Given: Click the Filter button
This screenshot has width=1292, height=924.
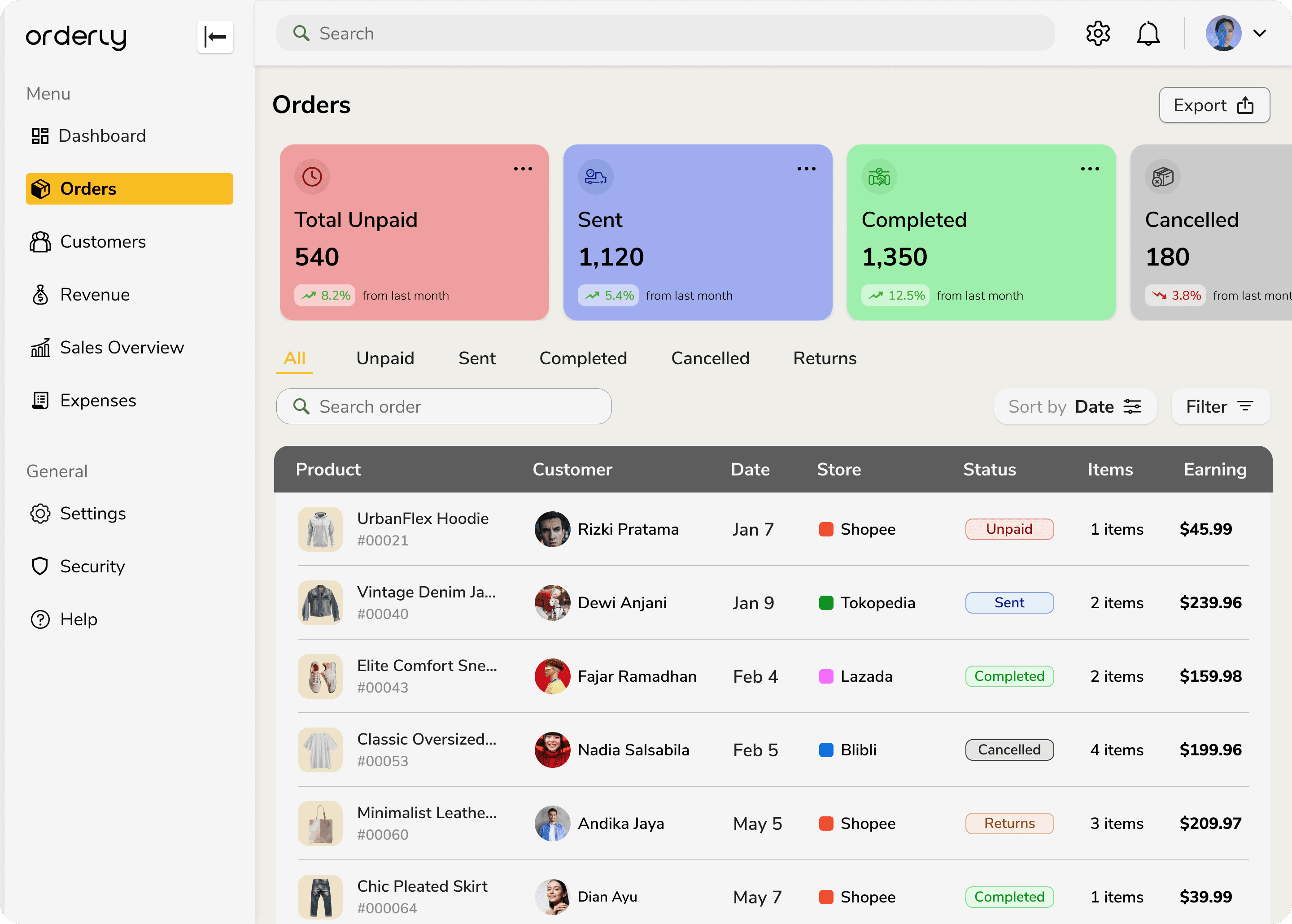Looking at the screenshot, I should [x=1220, y=406].
